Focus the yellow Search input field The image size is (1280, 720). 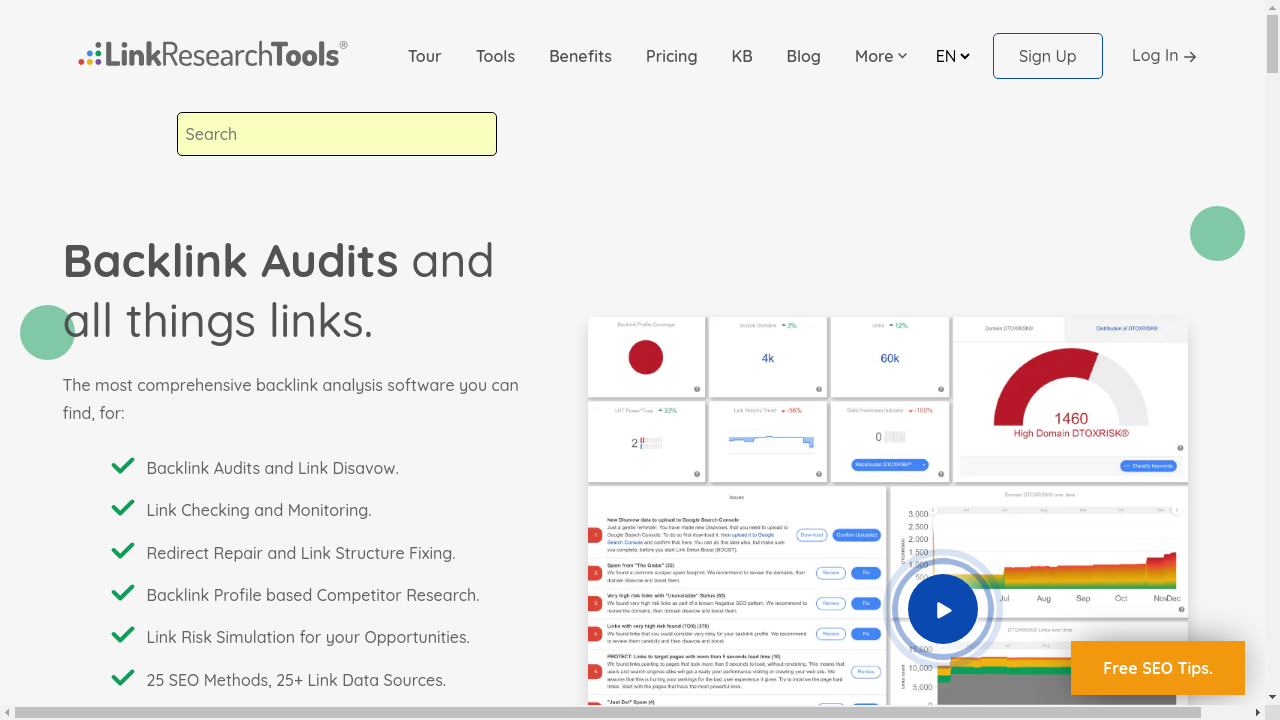(x=337, y=134)
